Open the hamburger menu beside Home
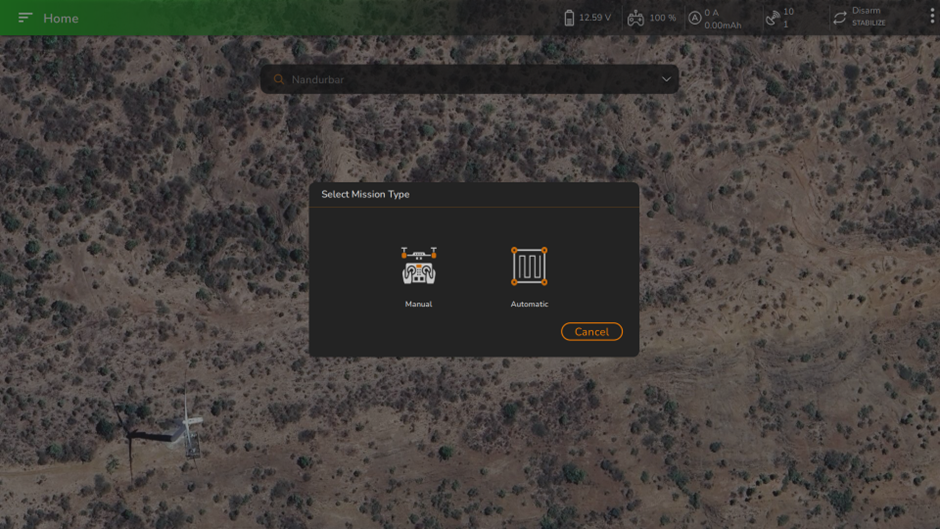940x529 pixels. pyautogui.click(x=25, y=18)
